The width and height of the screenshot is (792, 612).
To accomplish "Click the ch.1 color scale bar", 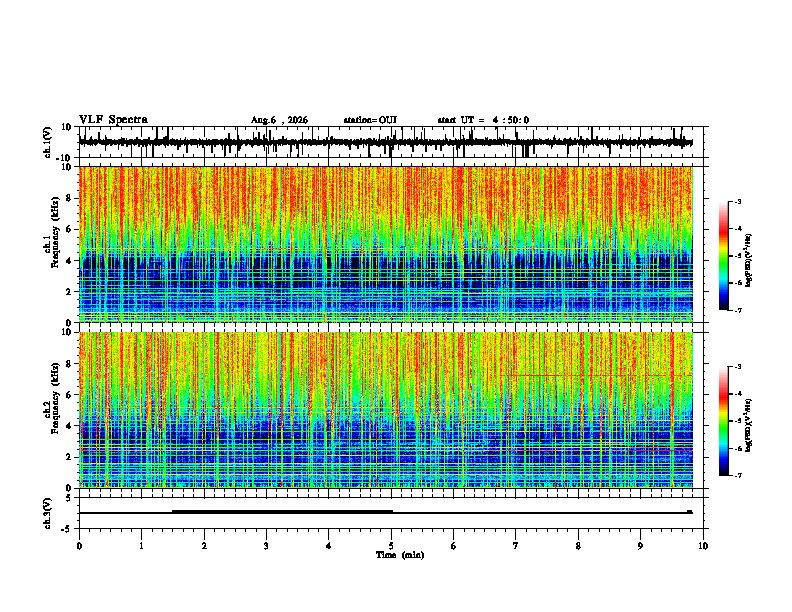I will coord(724,256).
